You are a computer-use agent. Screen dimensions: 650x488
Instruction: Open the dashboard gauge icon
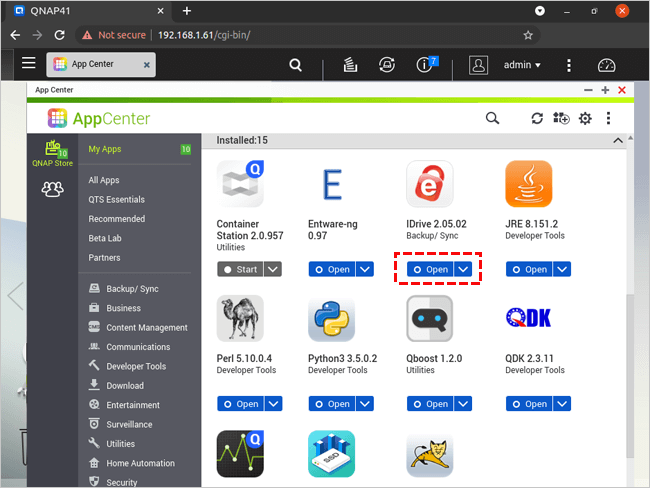(606, 65)
